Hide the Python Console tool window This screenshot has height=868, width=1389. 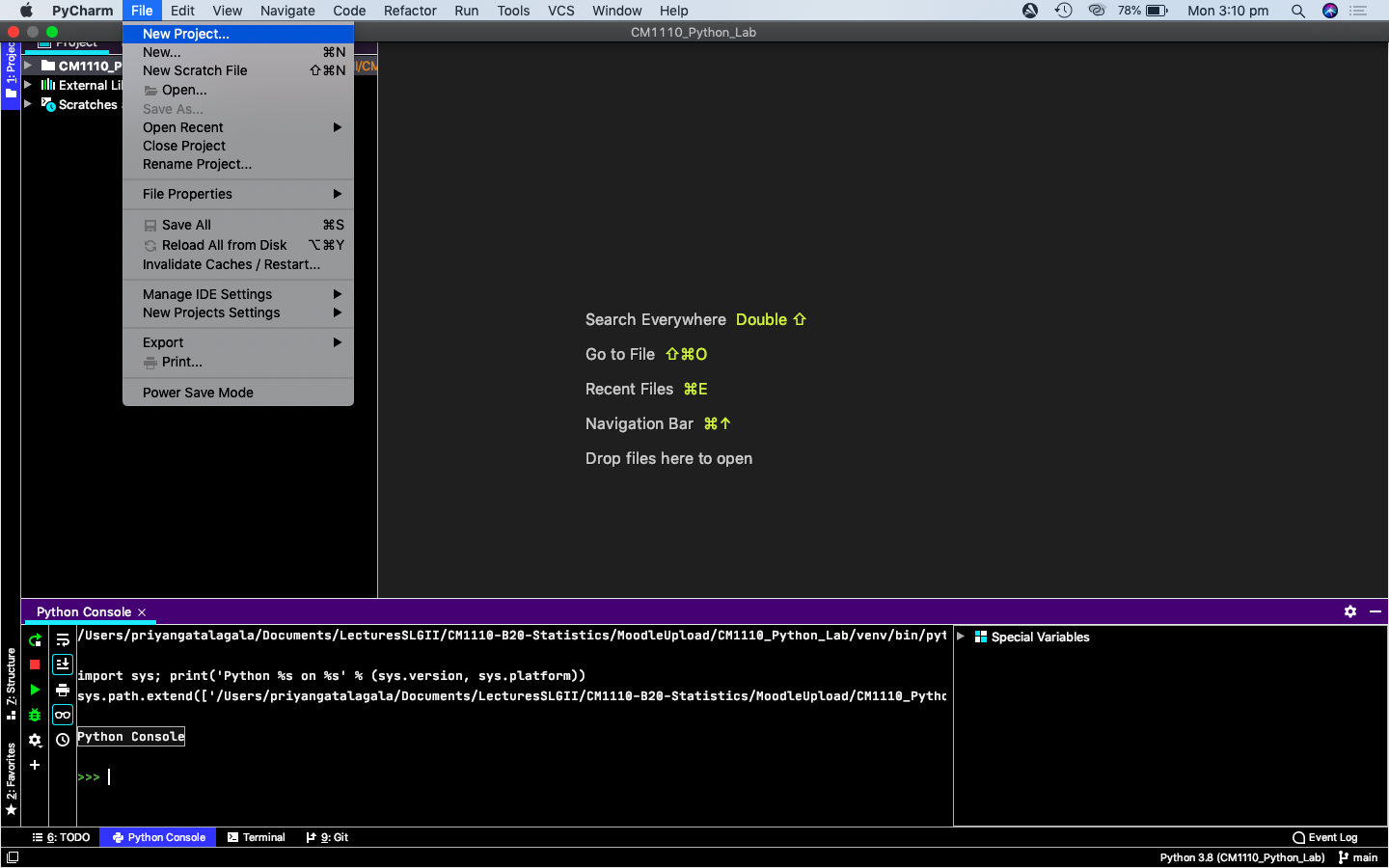[x=1375, y=611]
